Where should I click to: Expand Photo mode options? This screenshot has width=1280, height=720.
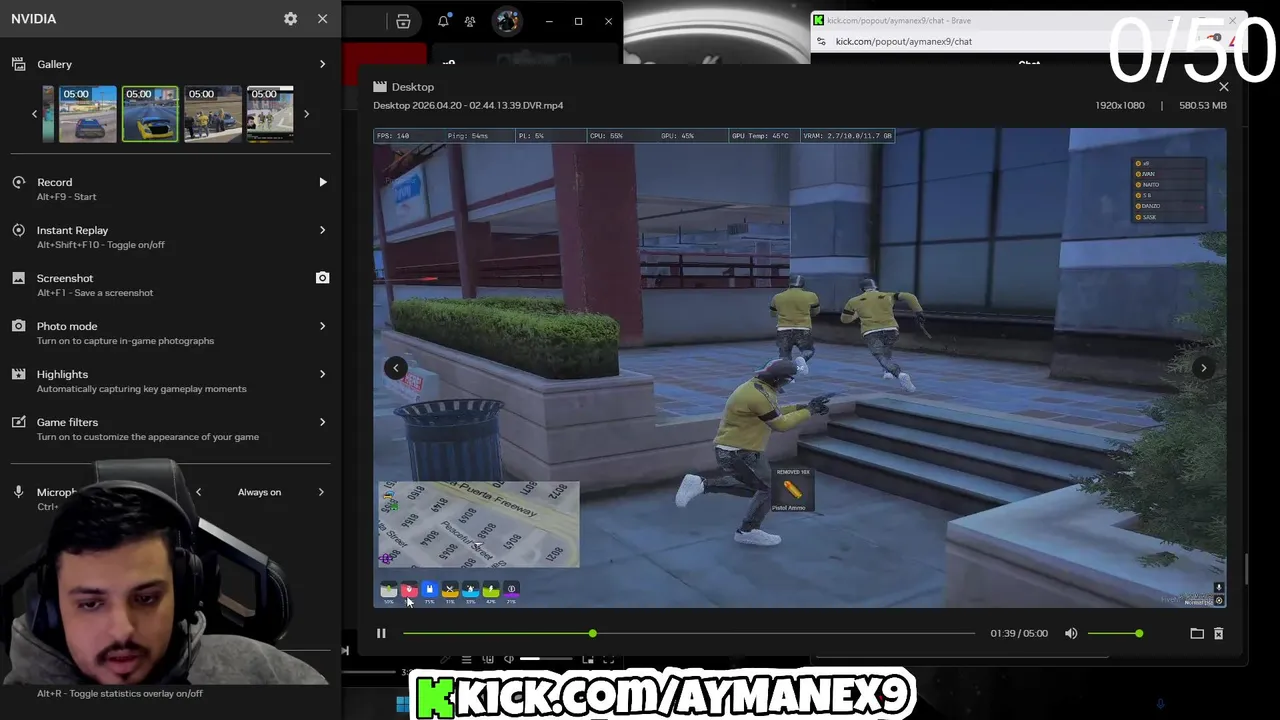click(322, 326)
